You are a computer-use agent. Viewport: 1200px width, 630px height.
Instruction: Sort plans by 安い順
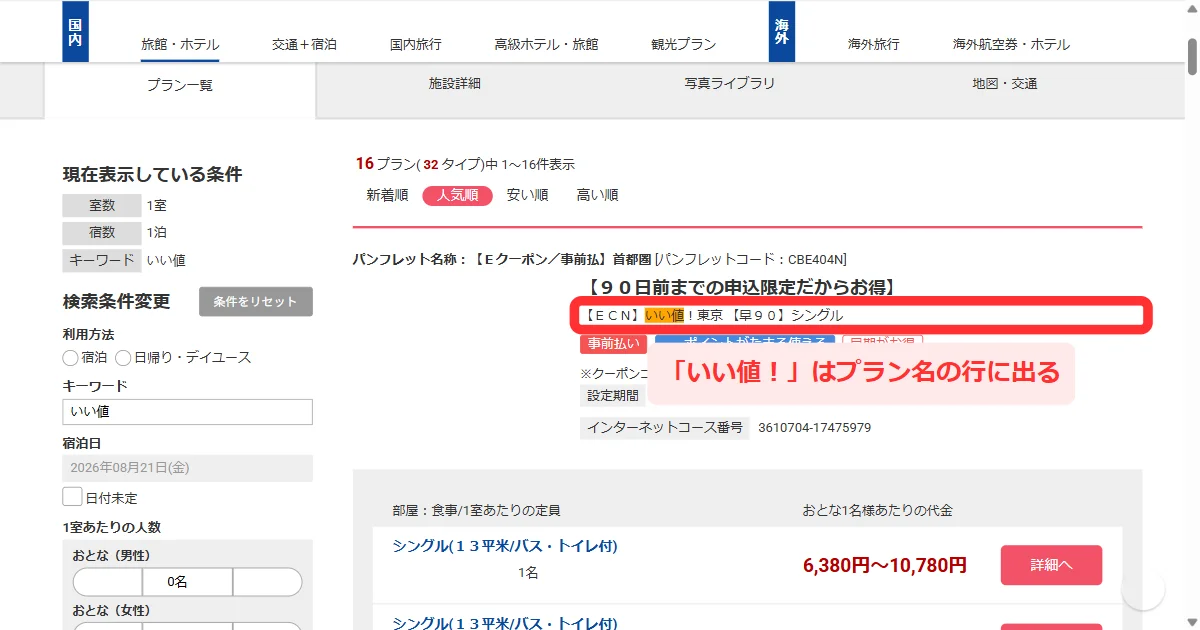pos(527,195)
